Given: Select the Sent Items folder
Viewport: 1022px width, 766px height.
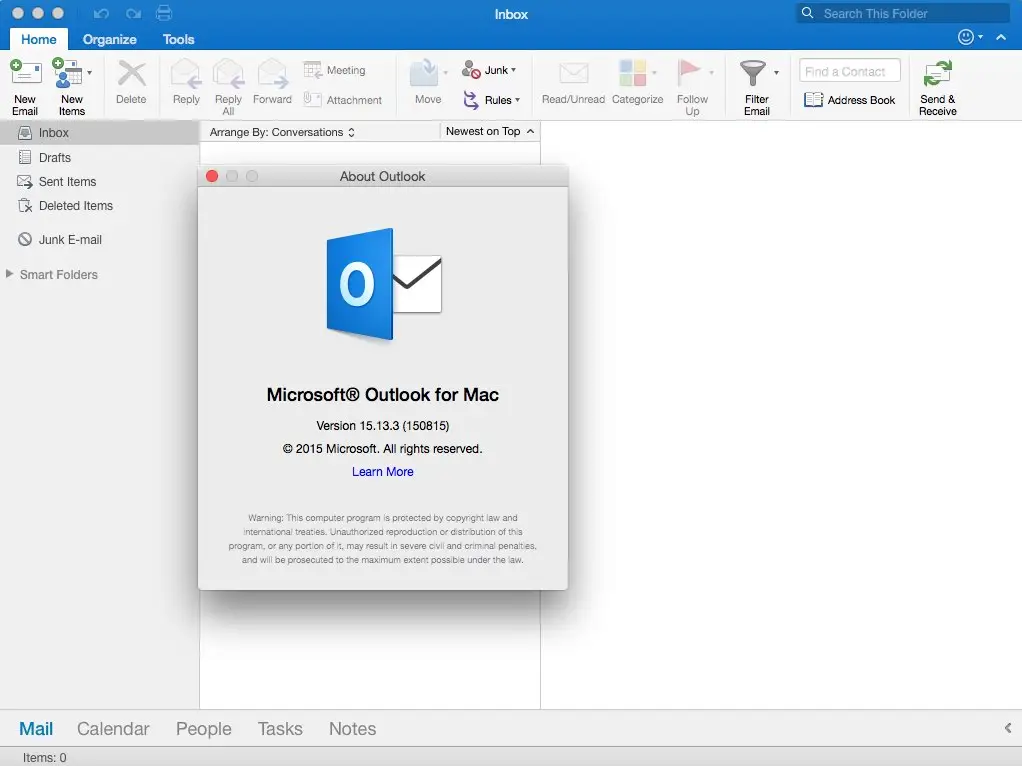Looking at the screenshot, I should [67, 182].
